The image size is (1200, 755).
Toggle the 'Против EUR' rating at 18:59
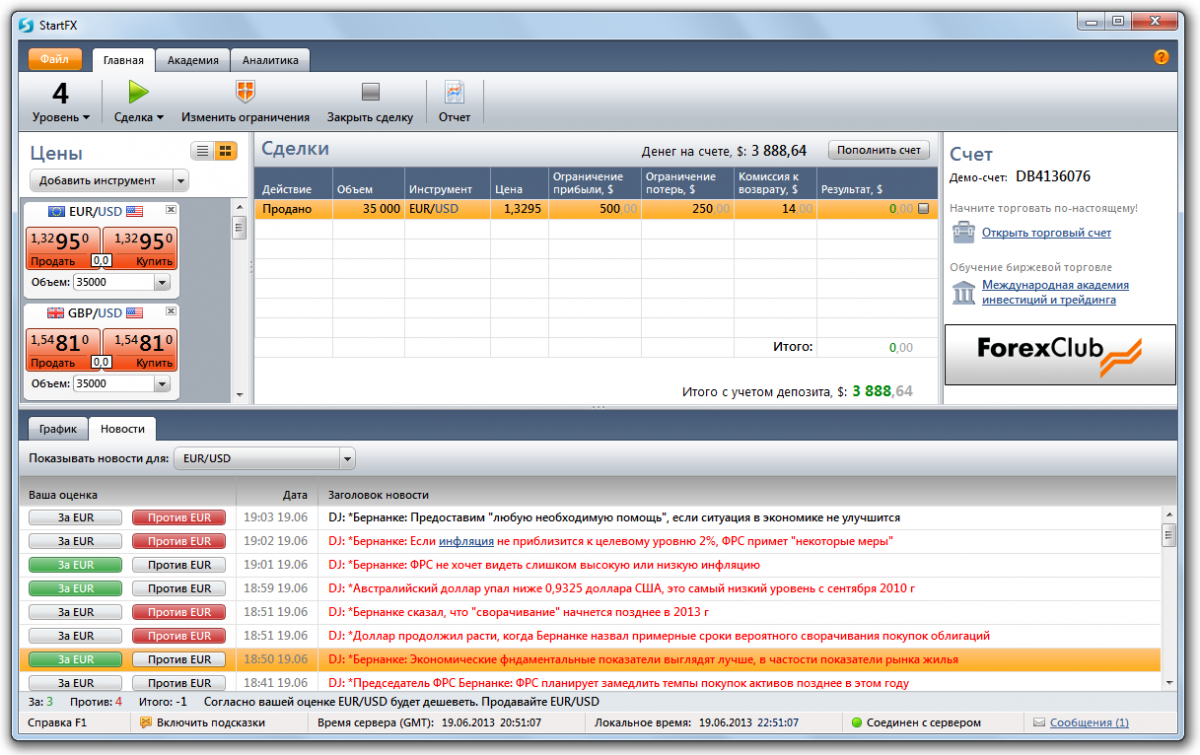[x=179, y=589]
